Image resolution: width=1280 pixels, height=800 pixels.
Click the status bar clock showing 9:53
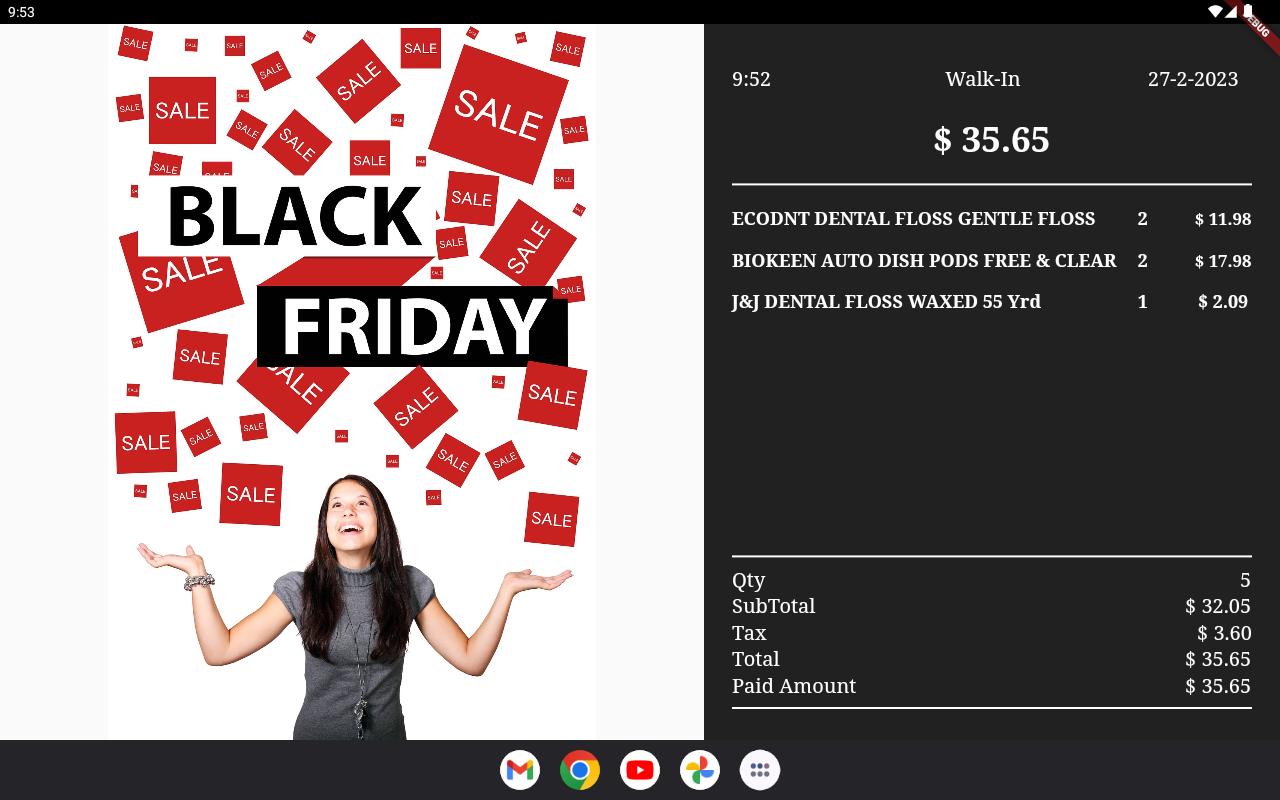(21, 12)
